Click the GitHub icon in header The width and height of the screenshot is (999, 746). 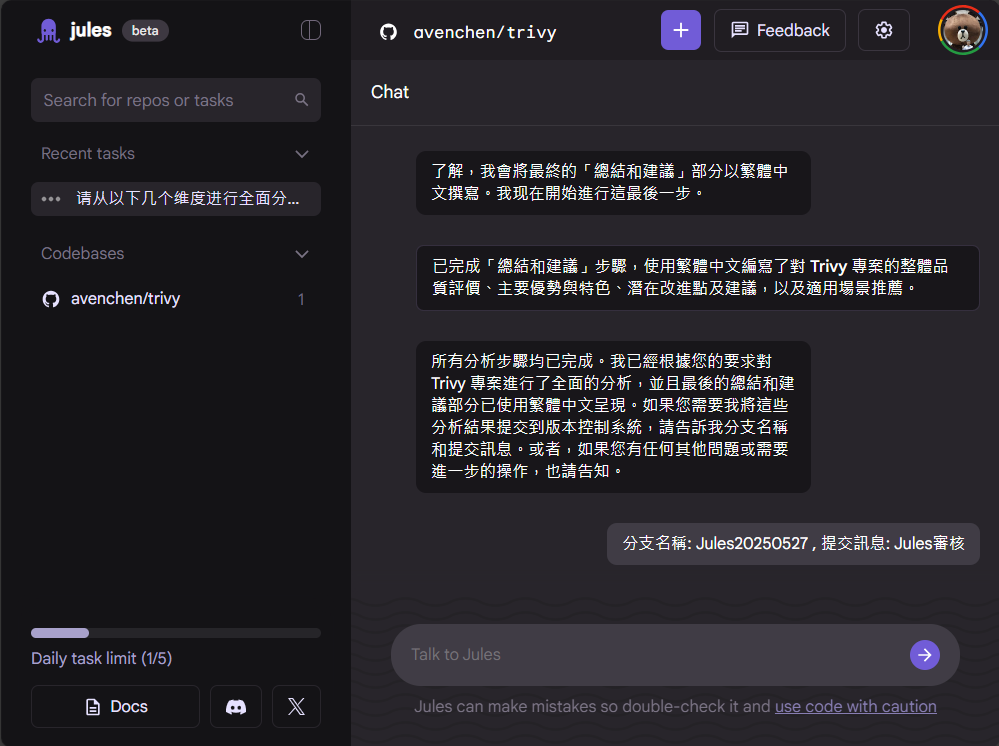tap(389, 32)
